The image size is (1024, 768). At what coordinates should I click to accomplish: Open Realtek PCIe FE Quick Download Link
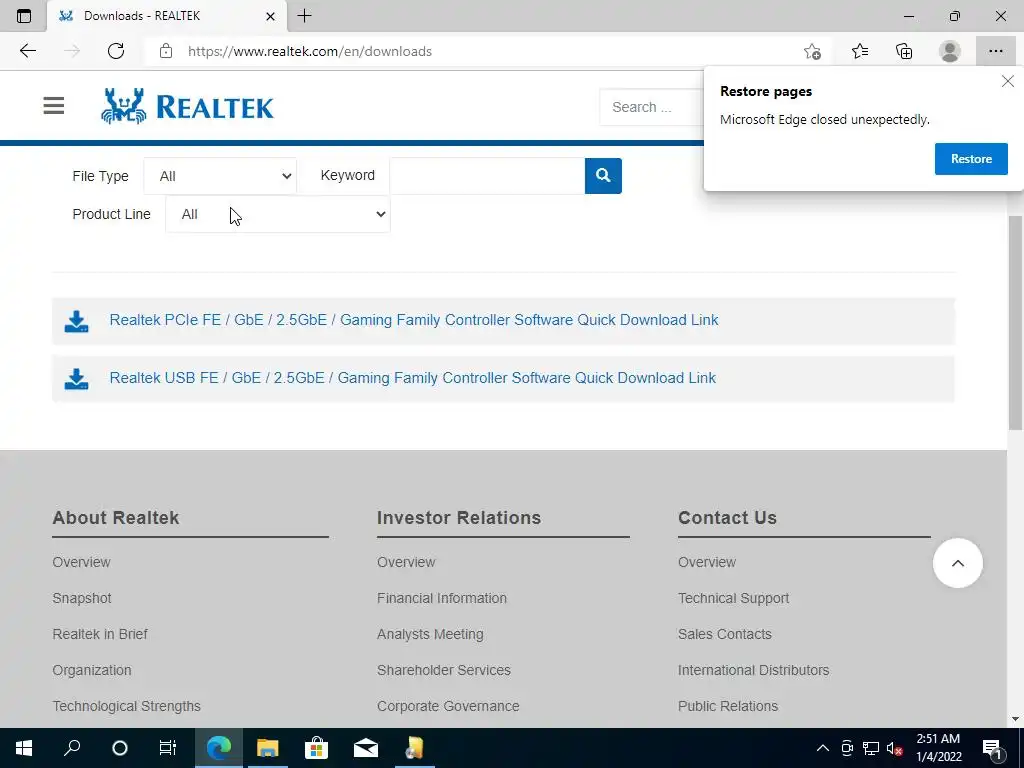click(x=413, y=320)
